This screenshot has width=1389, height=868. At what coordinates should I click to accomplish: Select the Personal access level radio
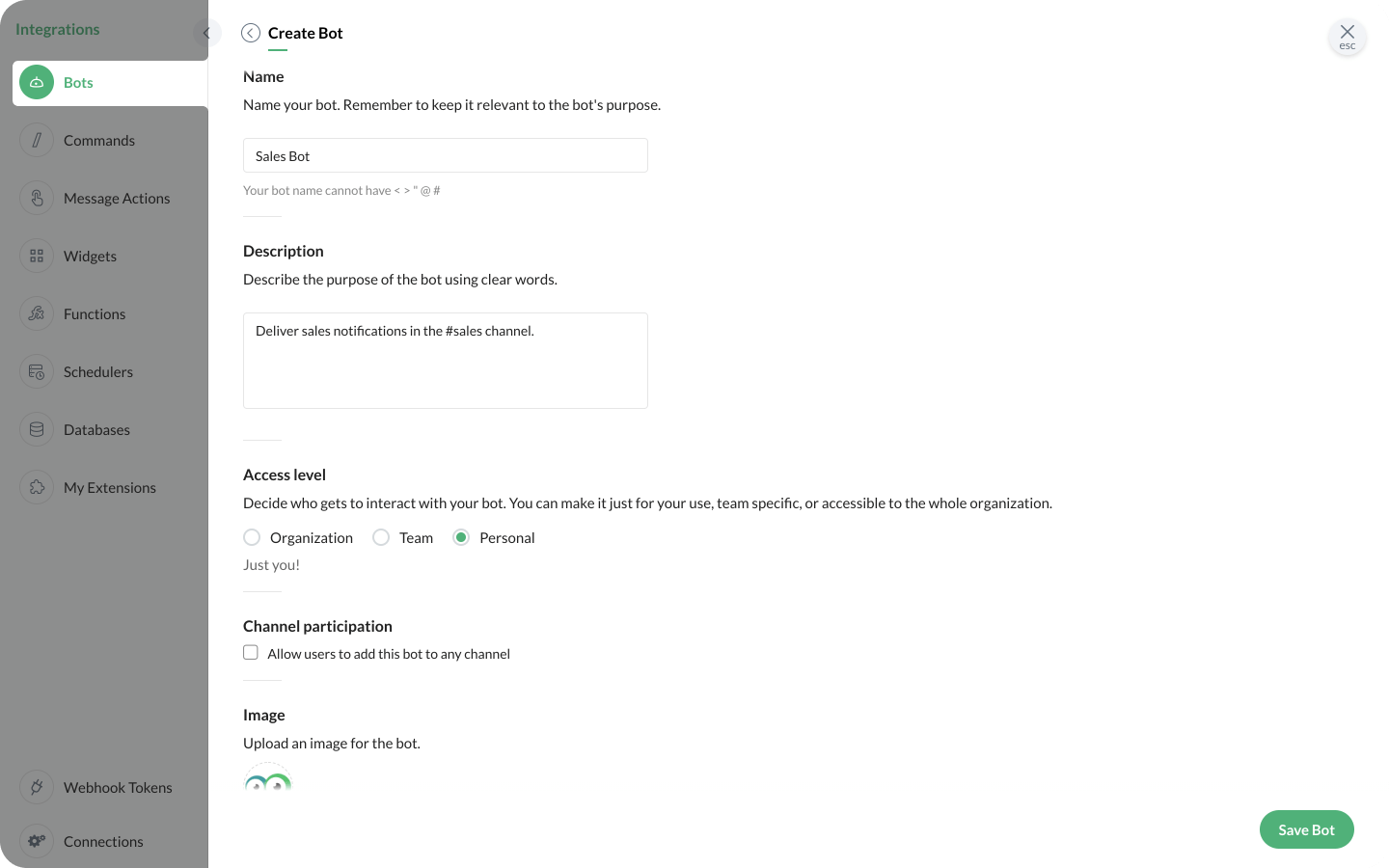[461, 537]
